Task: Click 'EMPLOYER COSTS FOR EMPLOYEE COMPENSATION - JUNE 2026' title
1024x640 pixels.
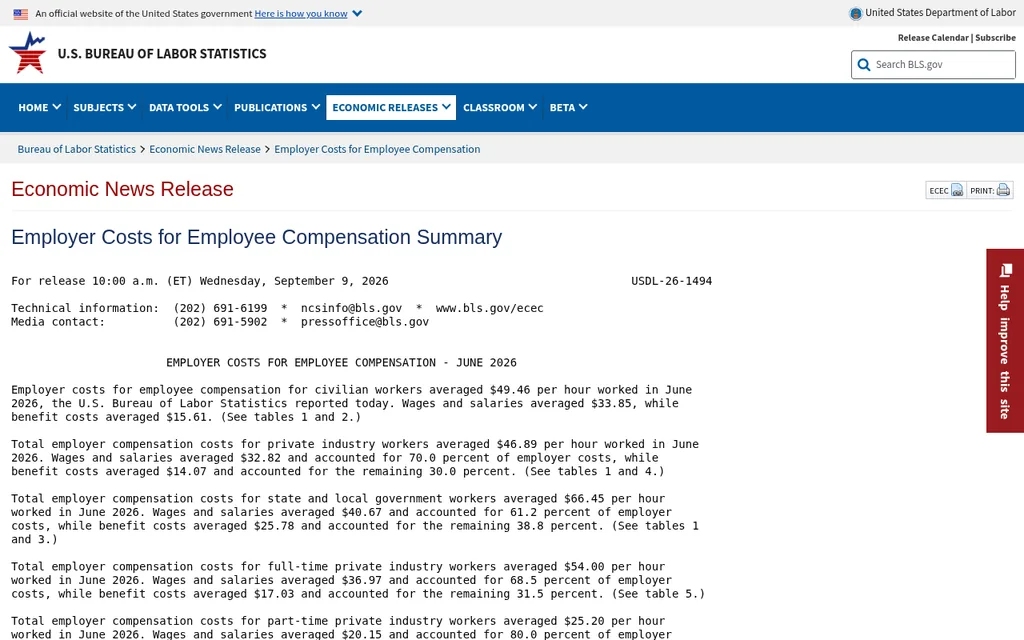Action: point(341,362)
